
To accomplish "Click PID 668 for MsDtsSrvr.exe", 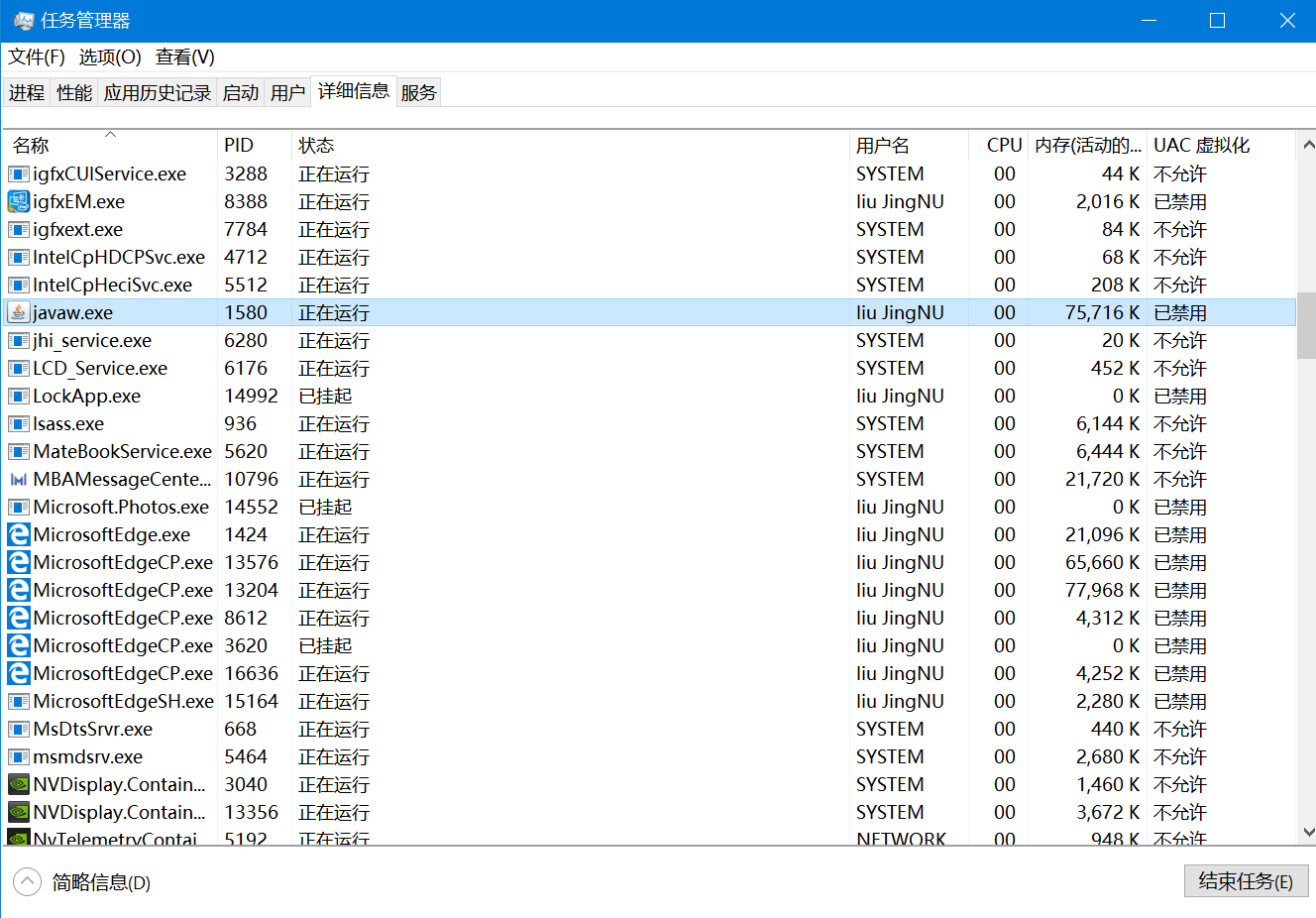I will tap(240, 730).
